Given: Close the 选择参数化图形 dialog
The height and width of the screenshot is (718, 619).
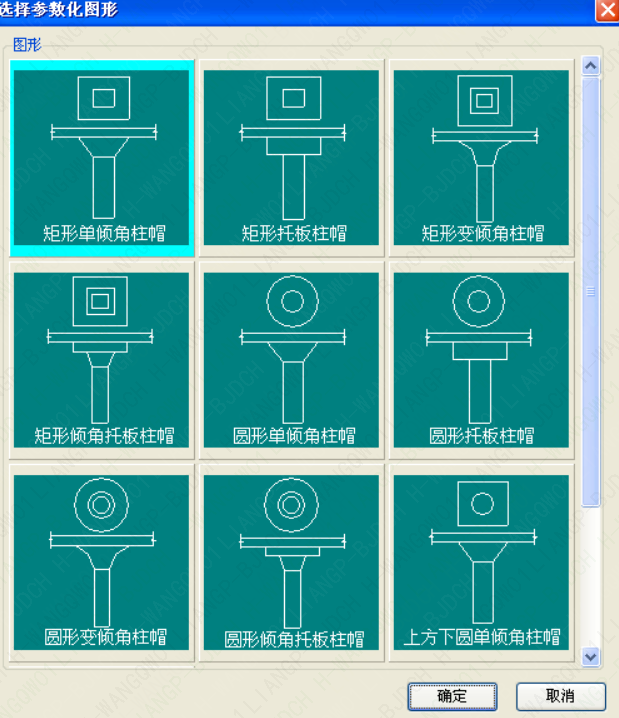Looking at the screenshot, I should 607,10.
